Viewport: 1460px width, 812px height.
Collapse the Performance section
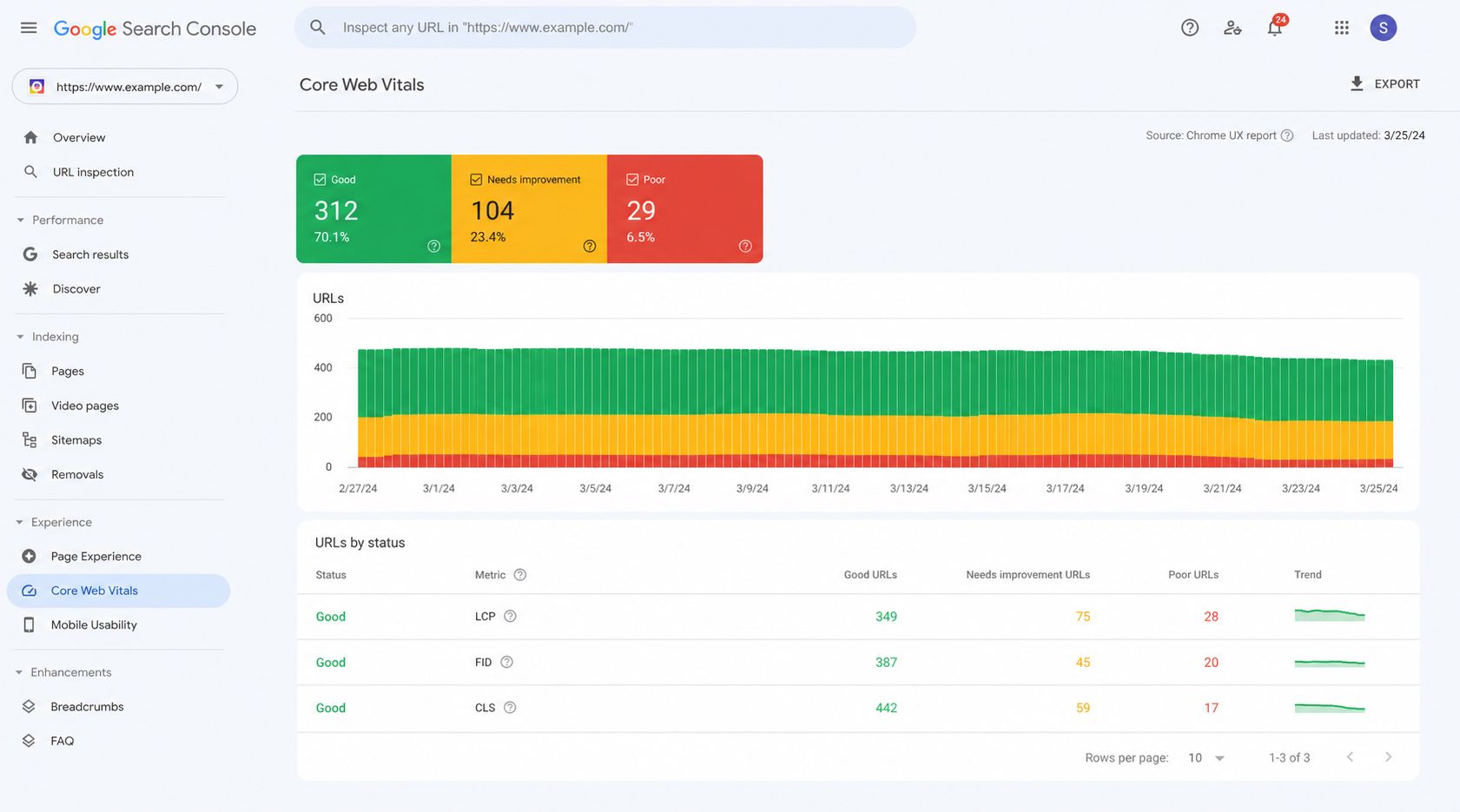click(x=20, y=221)
